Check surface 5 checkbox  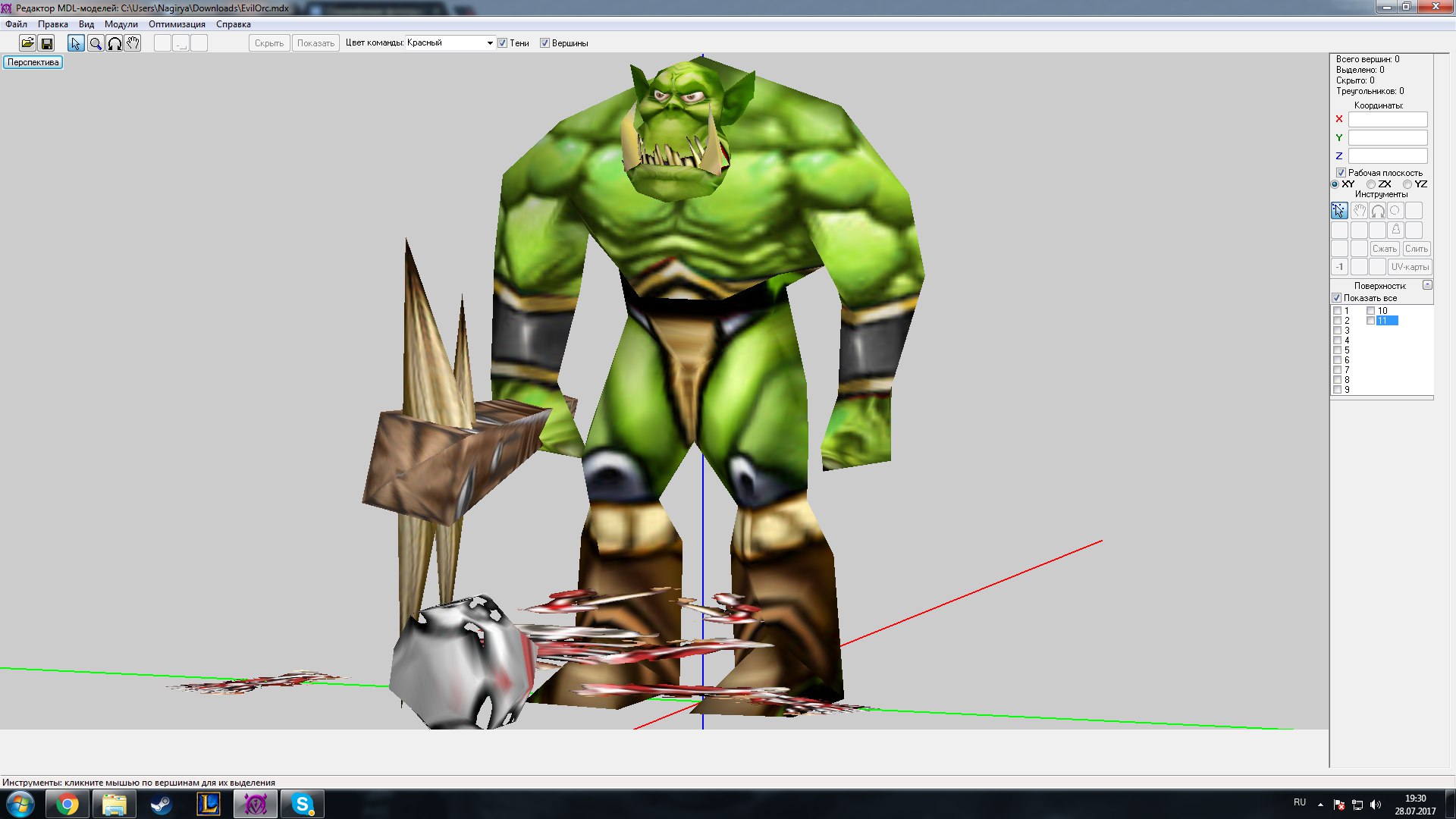click(1337, 350)
